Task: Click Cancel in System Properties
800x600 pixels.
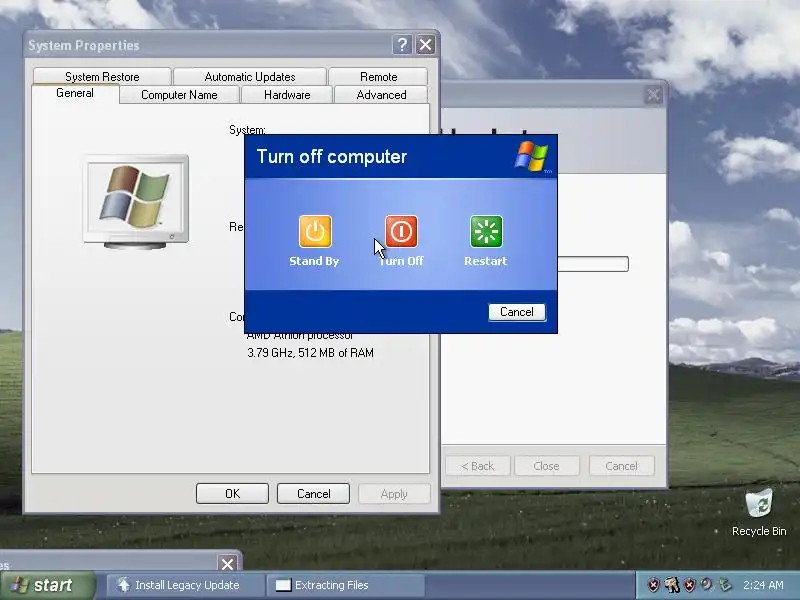Action: click(313, 493)
